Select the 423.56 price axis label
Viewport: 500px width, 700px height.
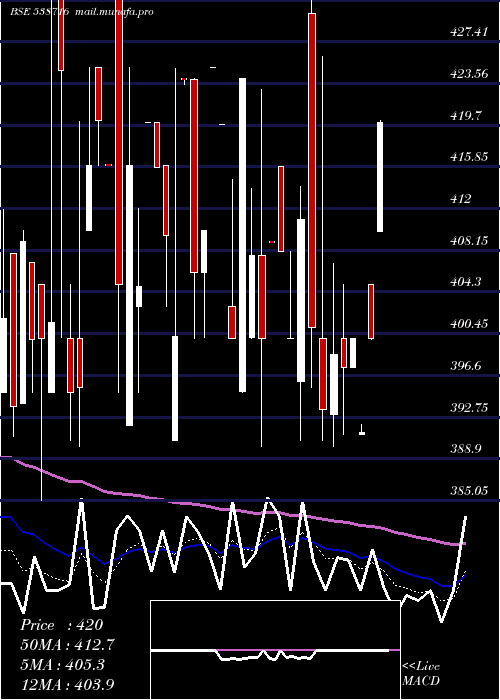(469, 74)
